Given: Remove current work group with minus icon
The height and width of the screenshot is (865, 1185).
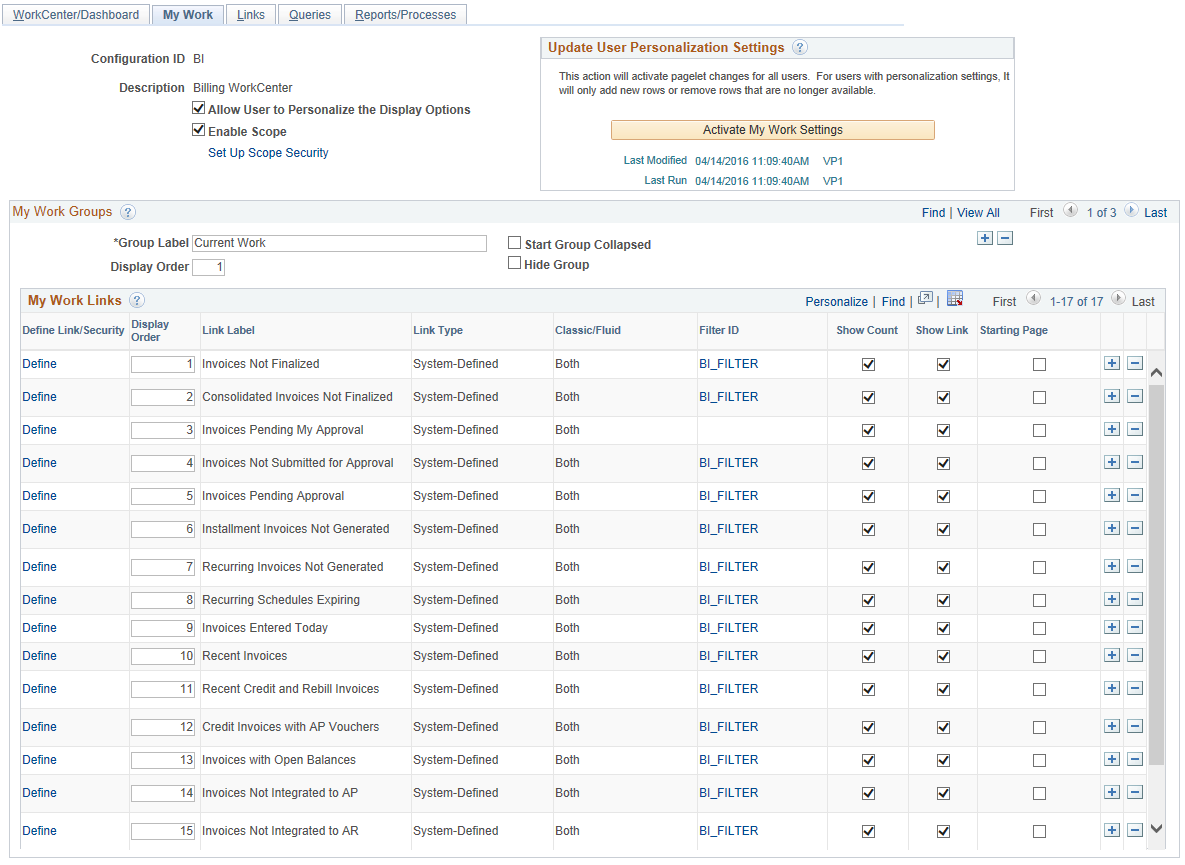Looking at the screenshot, I should [x=1005, y=238].
